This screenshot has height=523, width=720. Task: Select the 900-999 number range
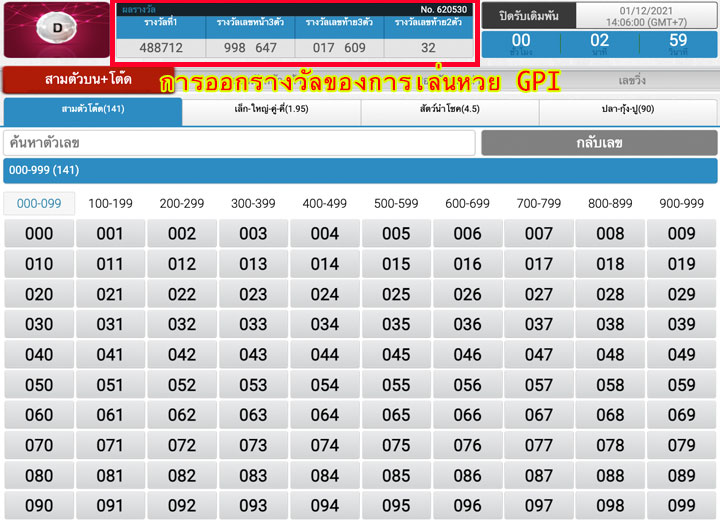pos(681,203)
